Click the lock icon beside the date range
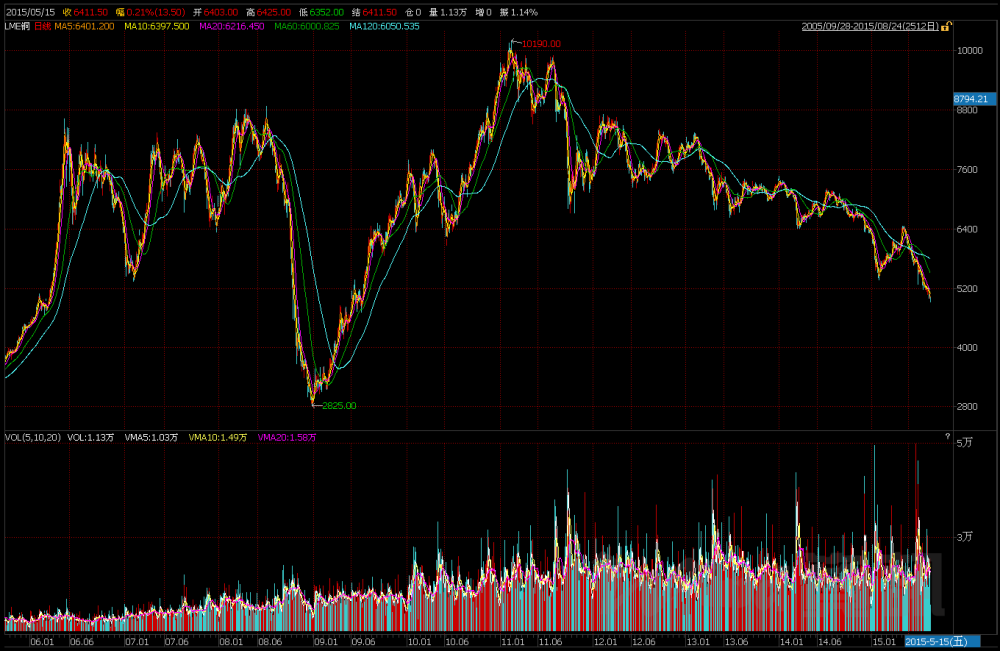This screenshot has height=651, width=1000. 945,26
